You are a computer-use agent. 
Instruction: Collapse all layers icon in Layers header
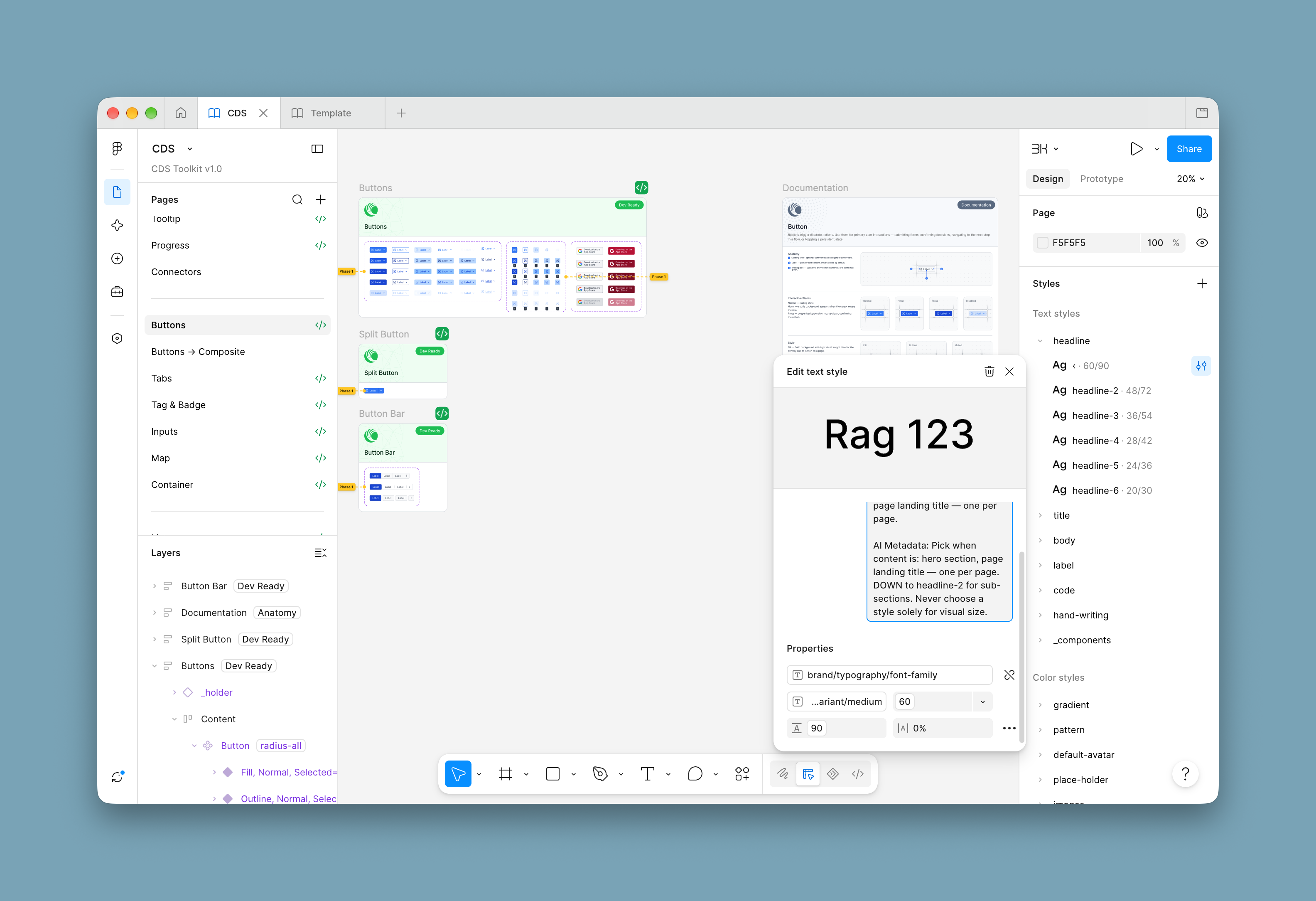click(x=321, y=552)
